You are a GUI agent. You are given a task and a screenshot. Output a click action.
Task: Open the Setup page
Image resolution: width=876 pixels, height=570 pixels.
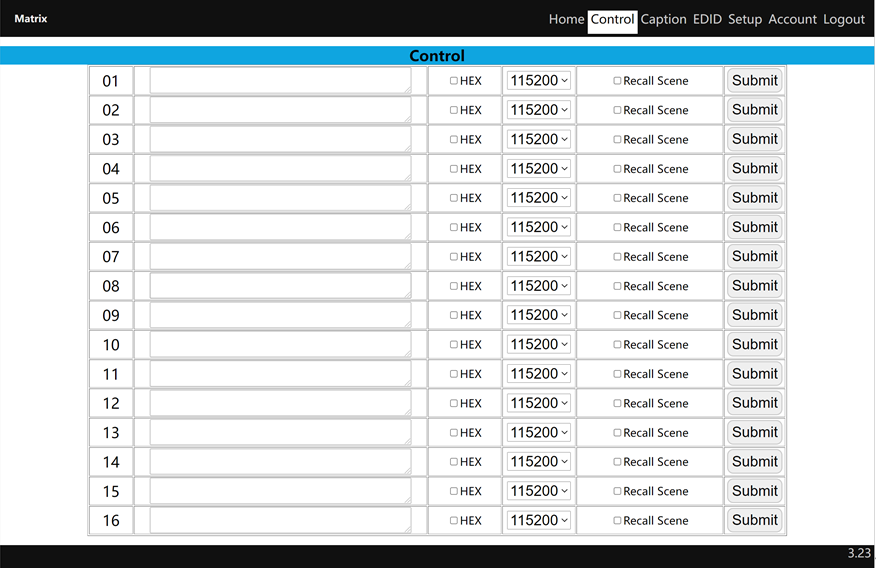(745, 20)
